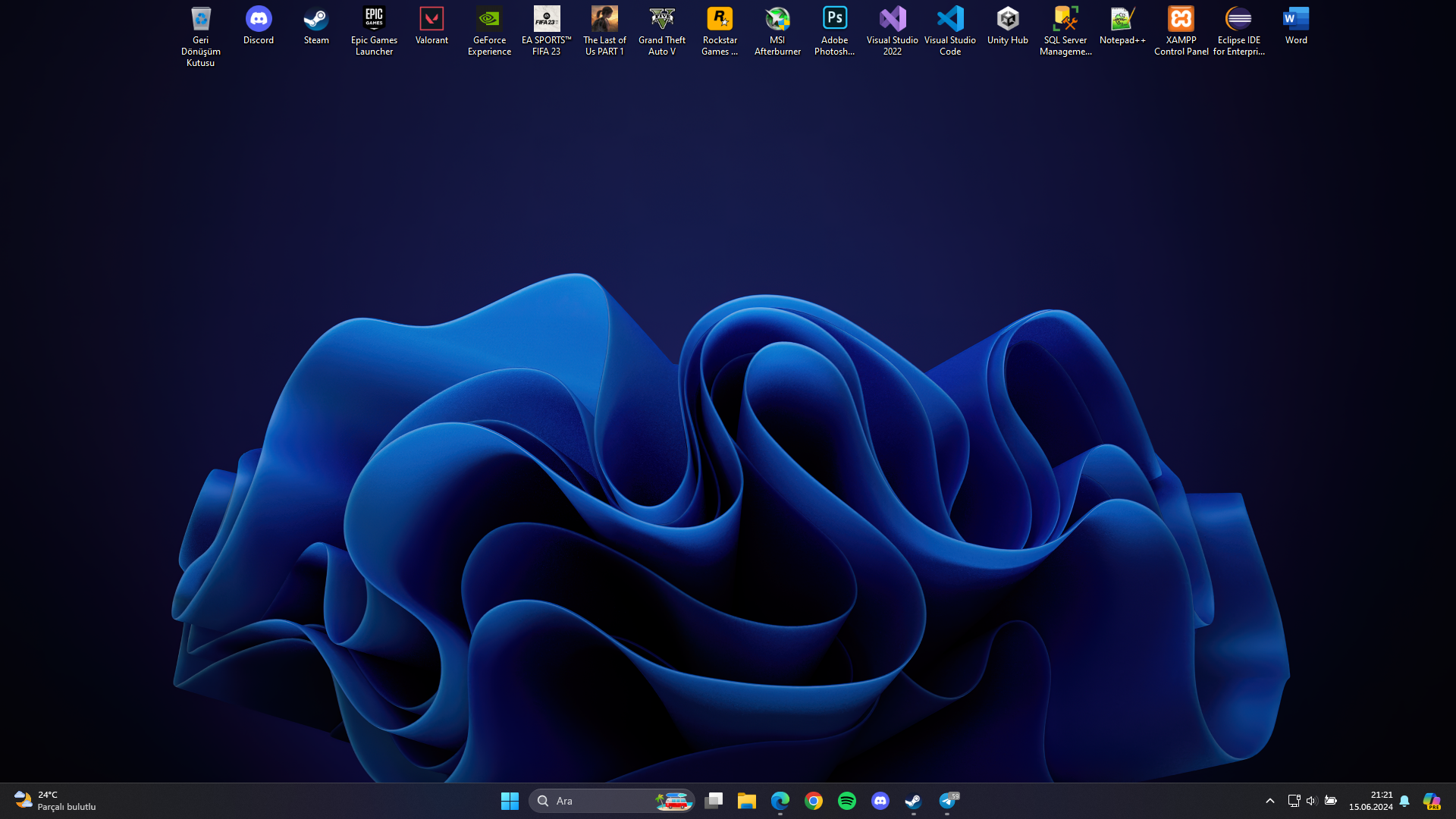The image size is (1456, 819).
Task: Select the MSI Afterburner shortcut
Action: click(777, 31)
